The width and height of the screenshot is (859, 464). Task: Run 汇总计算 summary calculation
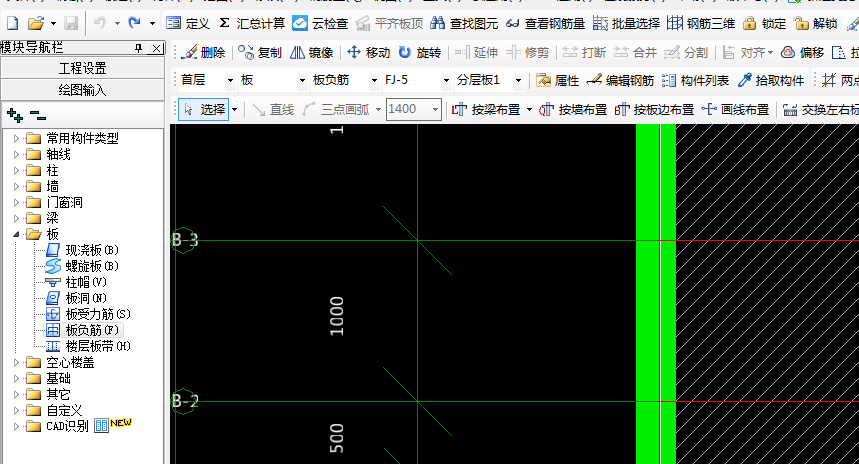pos(252,23)
